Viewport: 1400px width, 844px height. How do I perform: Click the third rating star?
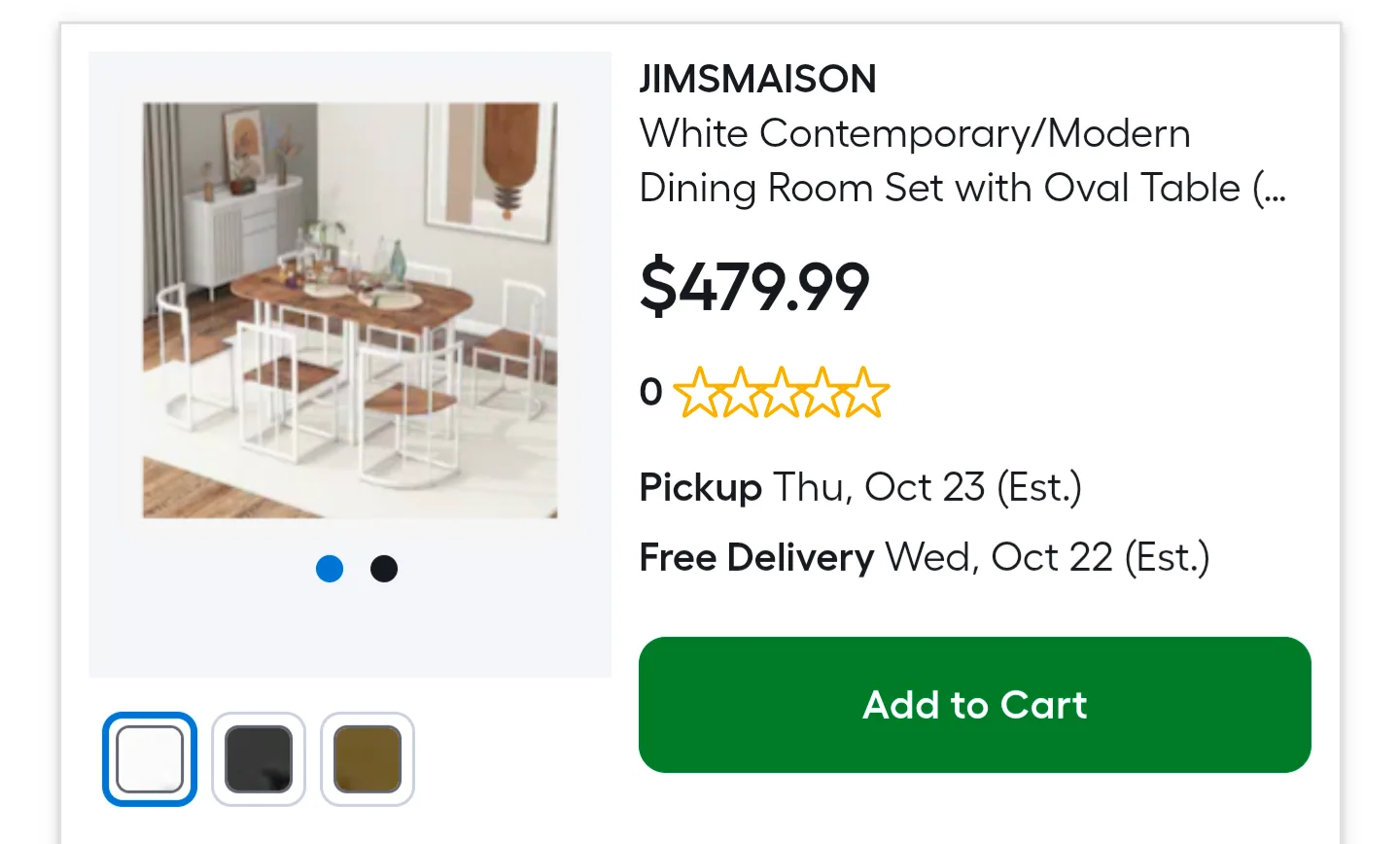coord(784,392)
